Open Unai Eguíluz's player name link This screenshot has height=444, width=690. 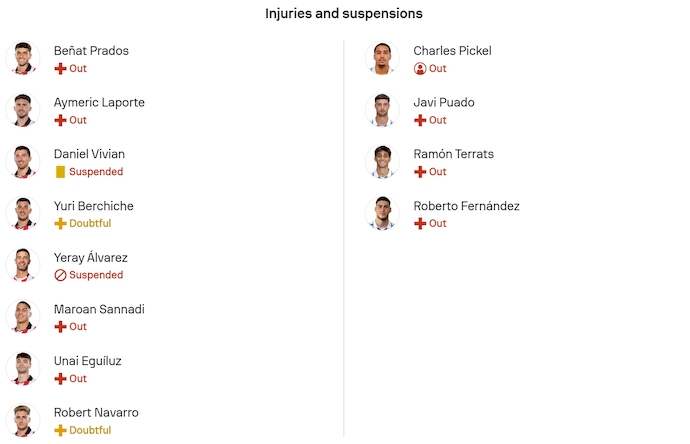point(88,361)
